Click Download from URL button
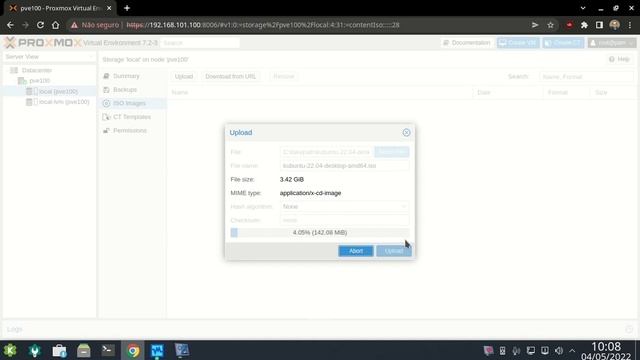The height and width of the screenshot is (360, 640). [231, 76]
